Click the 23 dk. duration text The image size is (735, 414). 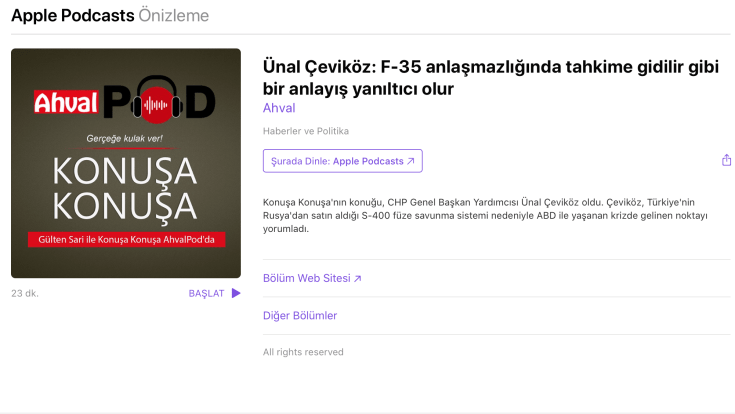(25, 294)
